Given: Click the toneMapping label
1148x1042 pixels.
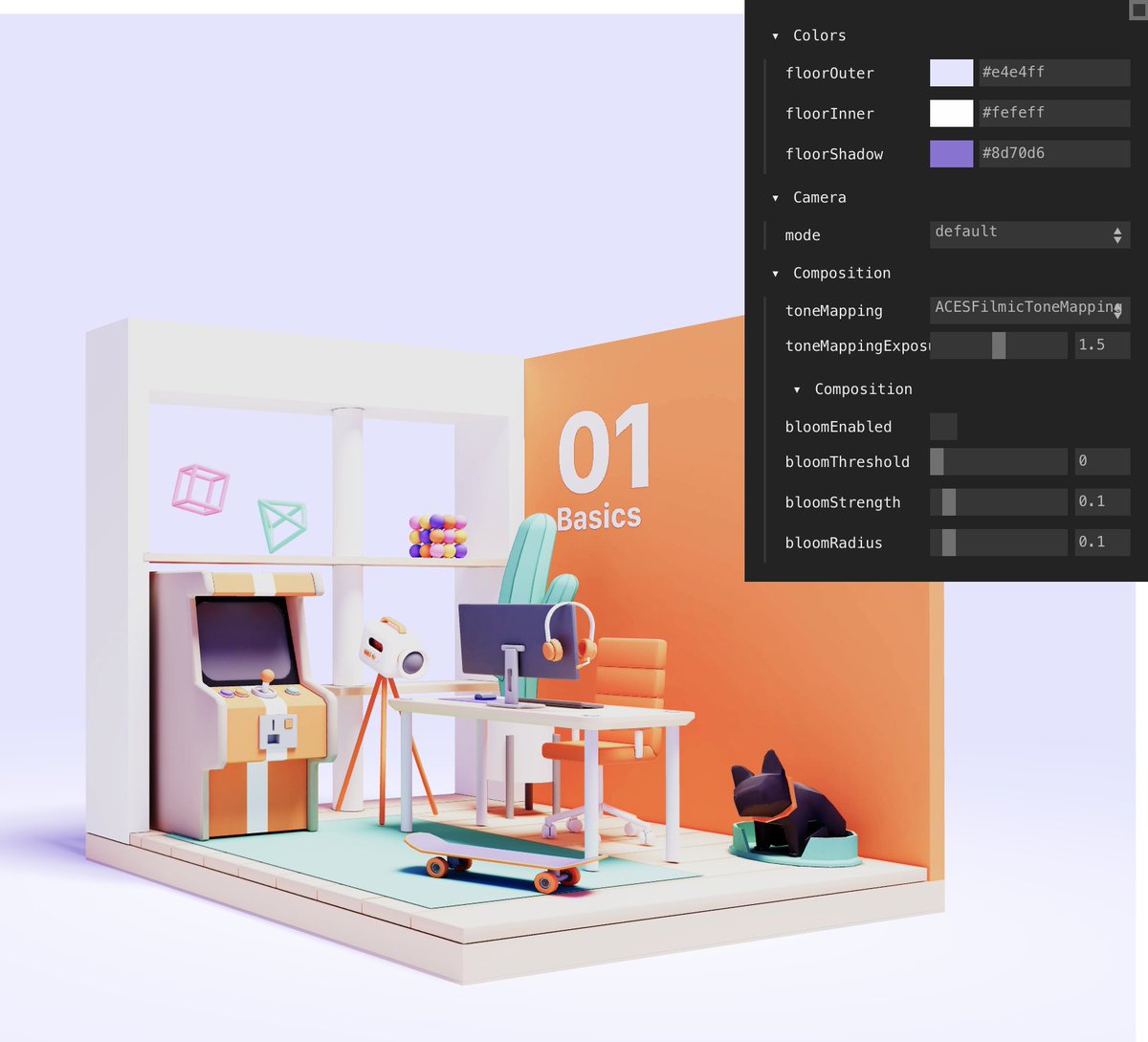Looking at the screenshot, I should tap(833, 311).
